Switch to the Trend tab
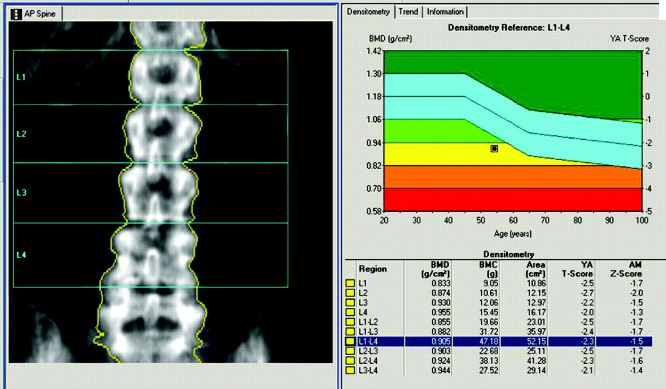 pyautogui.click(x=408, y=12)
